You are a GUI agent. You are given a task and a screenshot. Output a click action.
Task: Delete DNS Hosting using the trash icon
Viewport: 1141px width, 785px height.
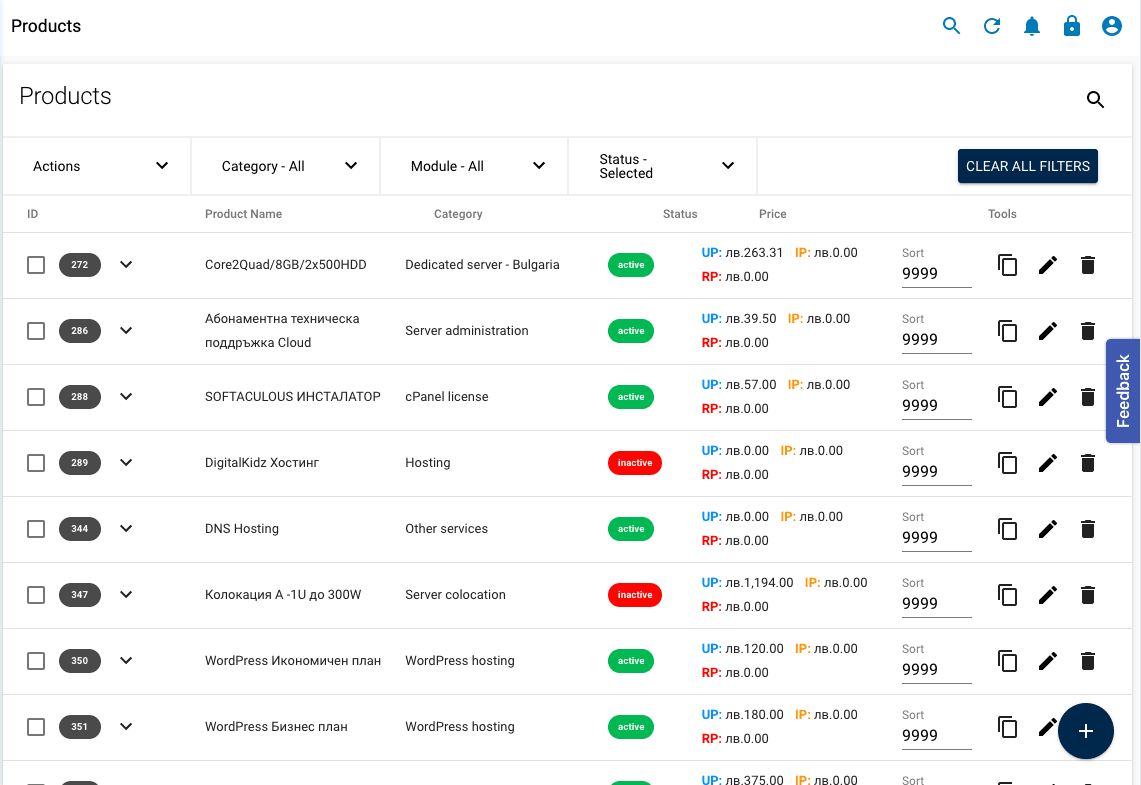pos(1087,529)
